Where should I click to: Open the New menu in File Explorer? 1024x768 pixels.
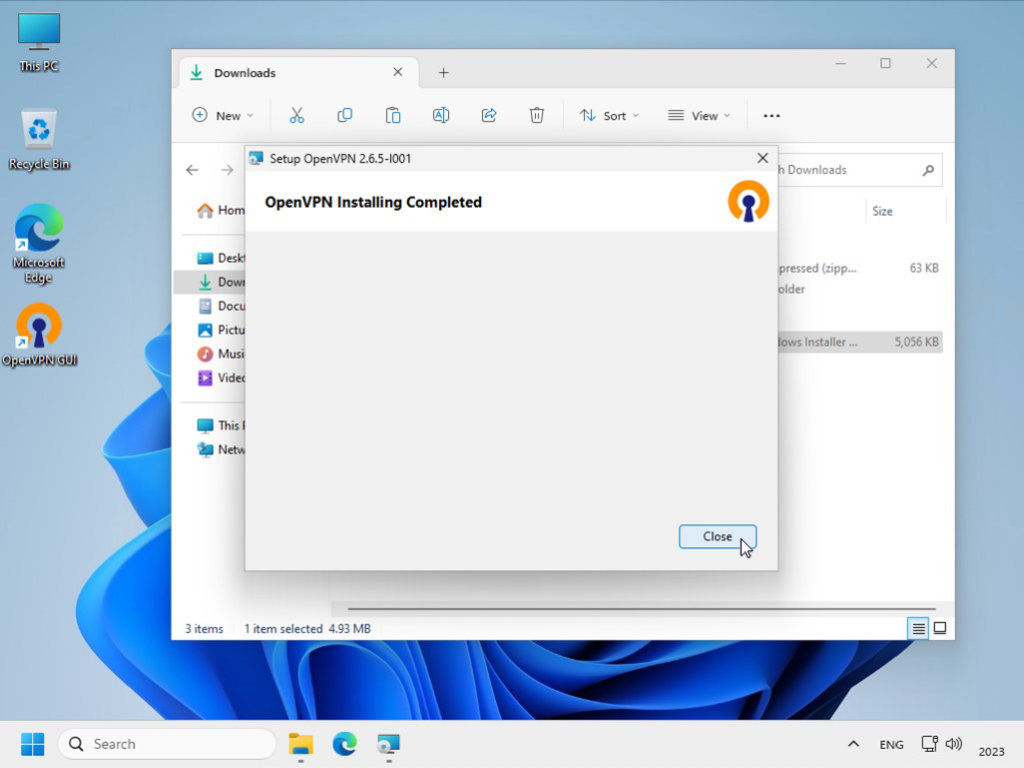pyautogui.click(x=222, y=116)
